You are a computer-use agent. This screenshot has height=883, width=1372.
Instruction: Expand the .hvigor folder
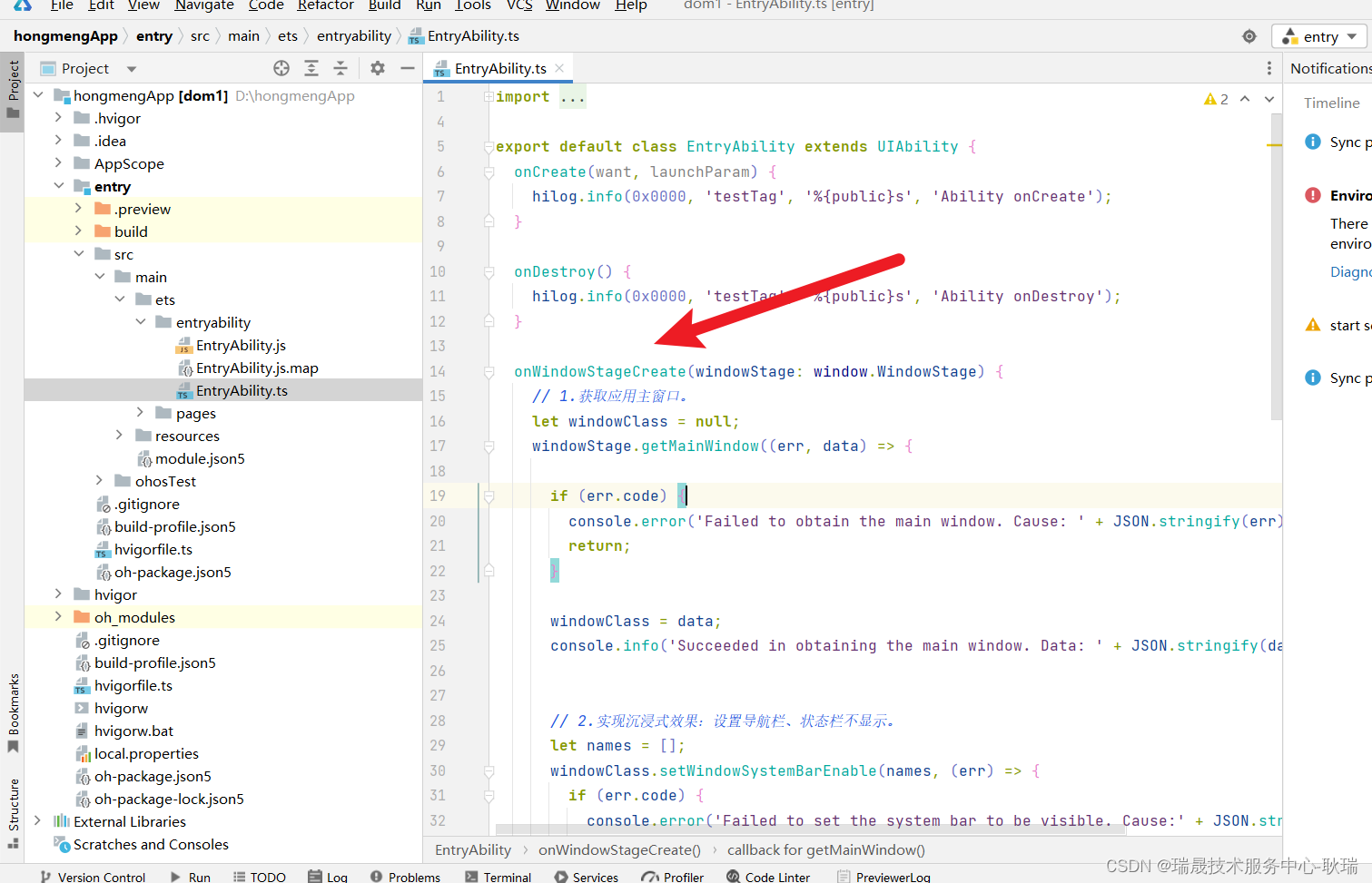point(58,118)
